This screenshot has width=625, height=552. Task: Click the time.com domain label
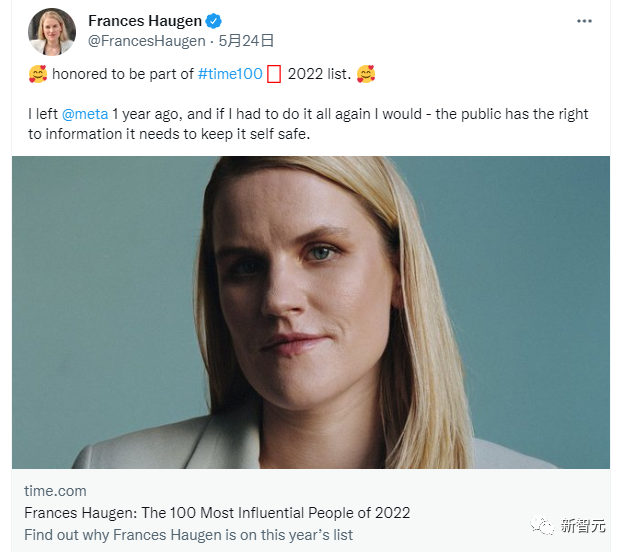[55, 491]
